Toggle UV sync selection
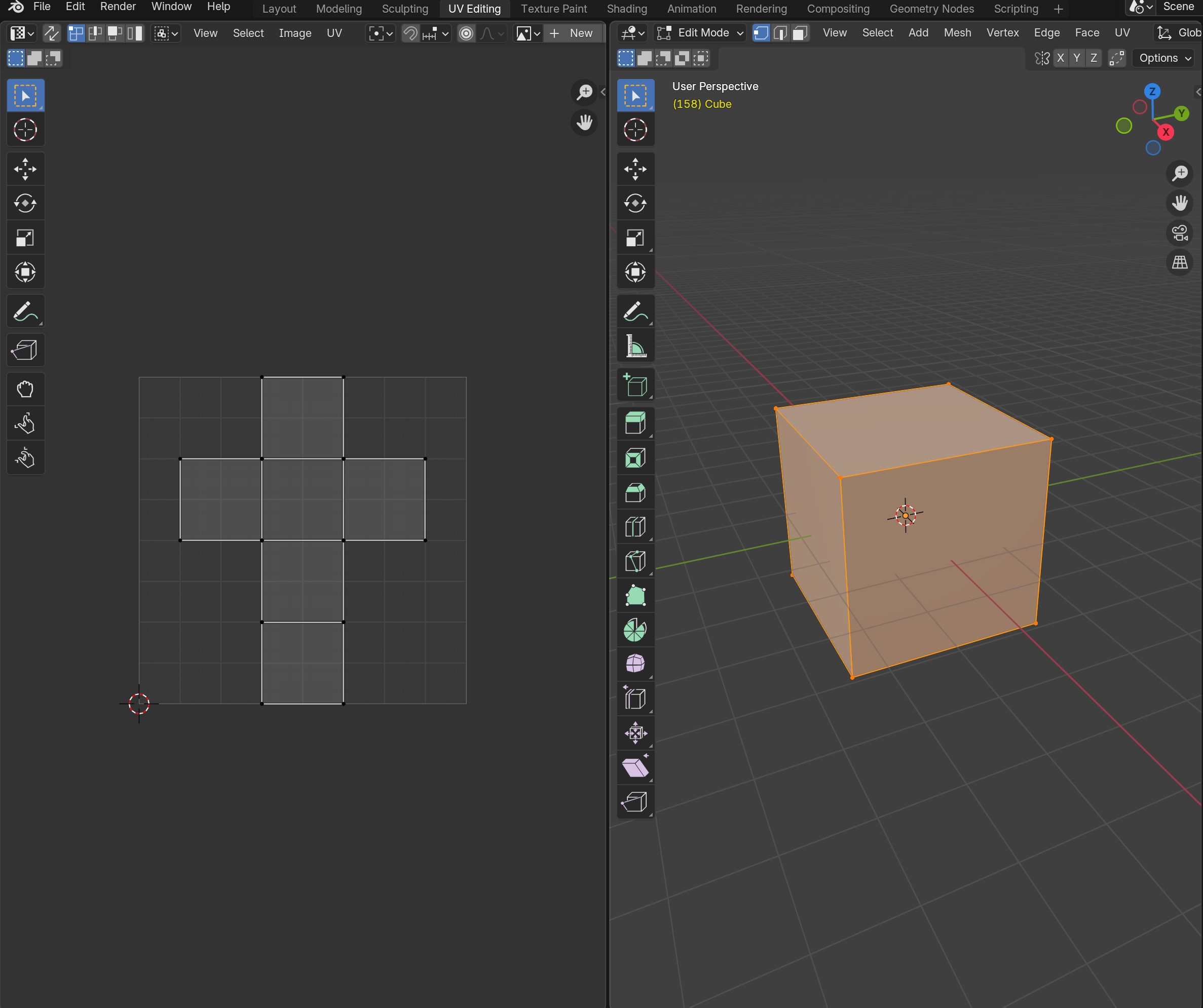The height and width of the screenshot is (1008, 1203). 52,33
